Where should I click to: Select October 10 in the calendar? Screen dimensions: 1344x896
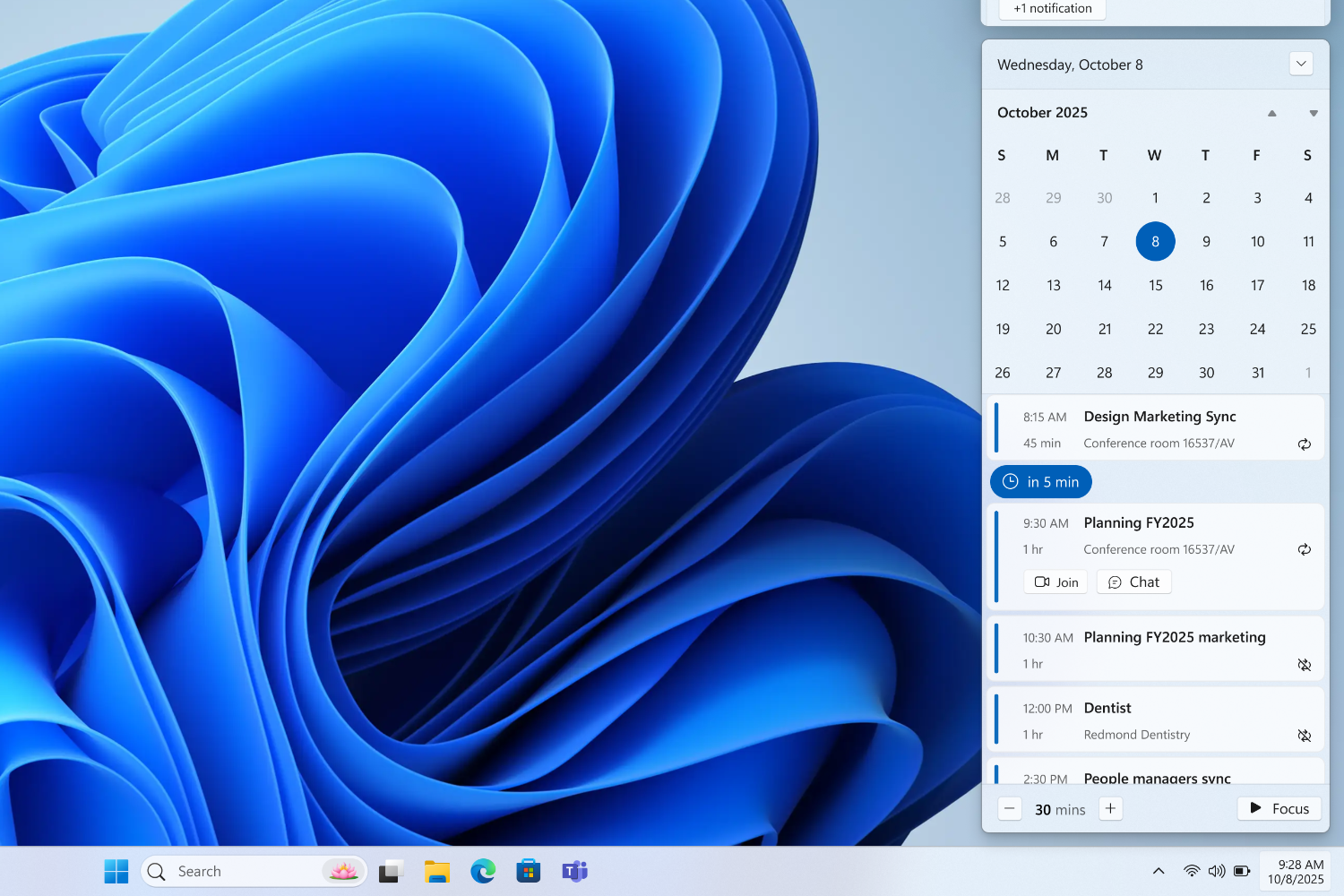coord(1258,242)
